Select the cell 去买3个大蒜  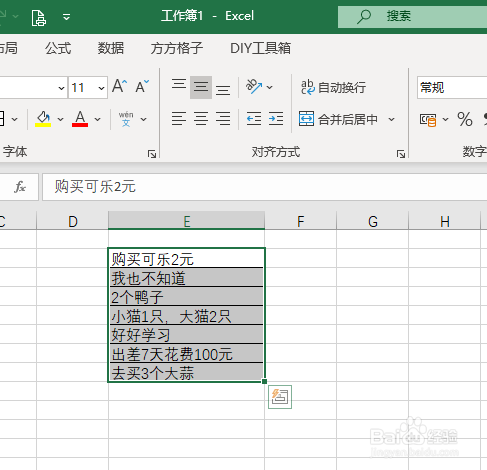[186, 372]
